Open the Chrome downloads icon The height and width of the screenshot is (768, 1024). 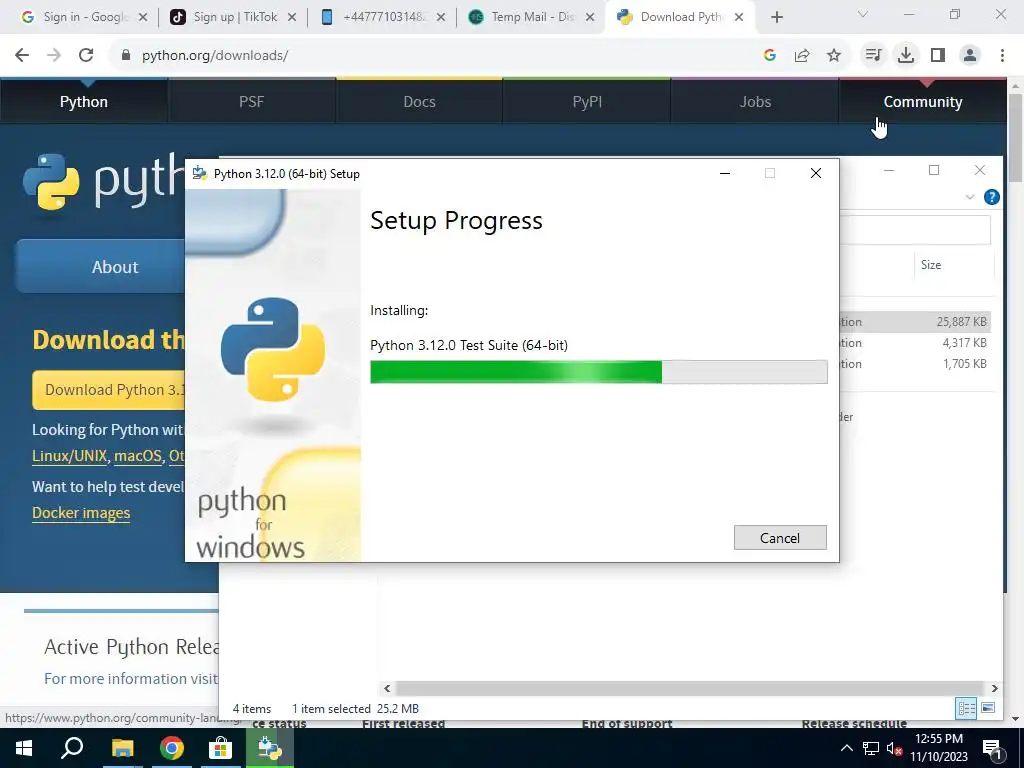tap(906, 56)
